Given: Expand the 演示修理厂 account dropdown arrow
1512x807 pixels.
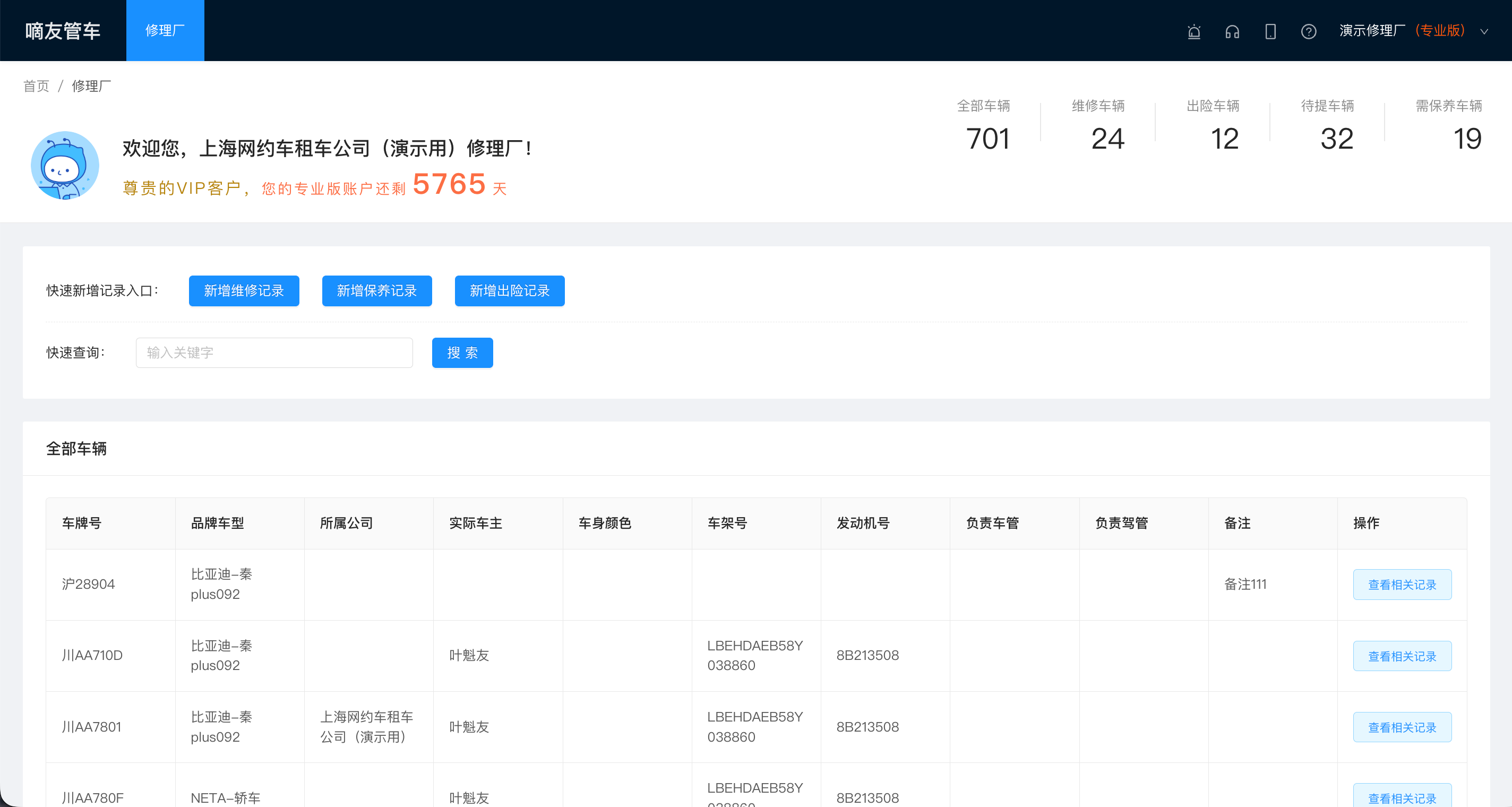Looking at the screenshot, I should click(1484, 32).
